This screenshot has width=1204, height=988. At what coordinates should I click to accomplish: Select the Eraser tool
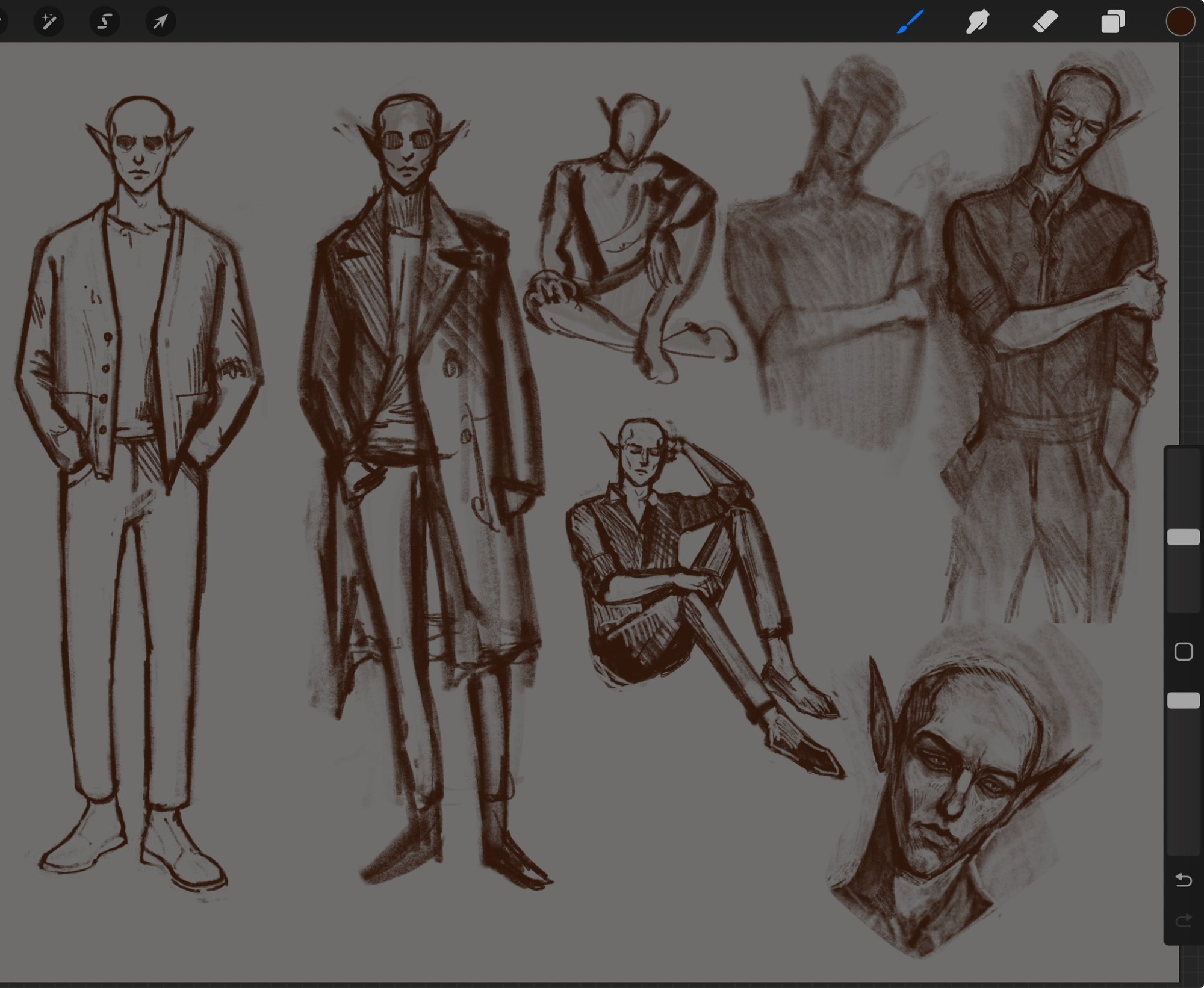[1046, 22]
